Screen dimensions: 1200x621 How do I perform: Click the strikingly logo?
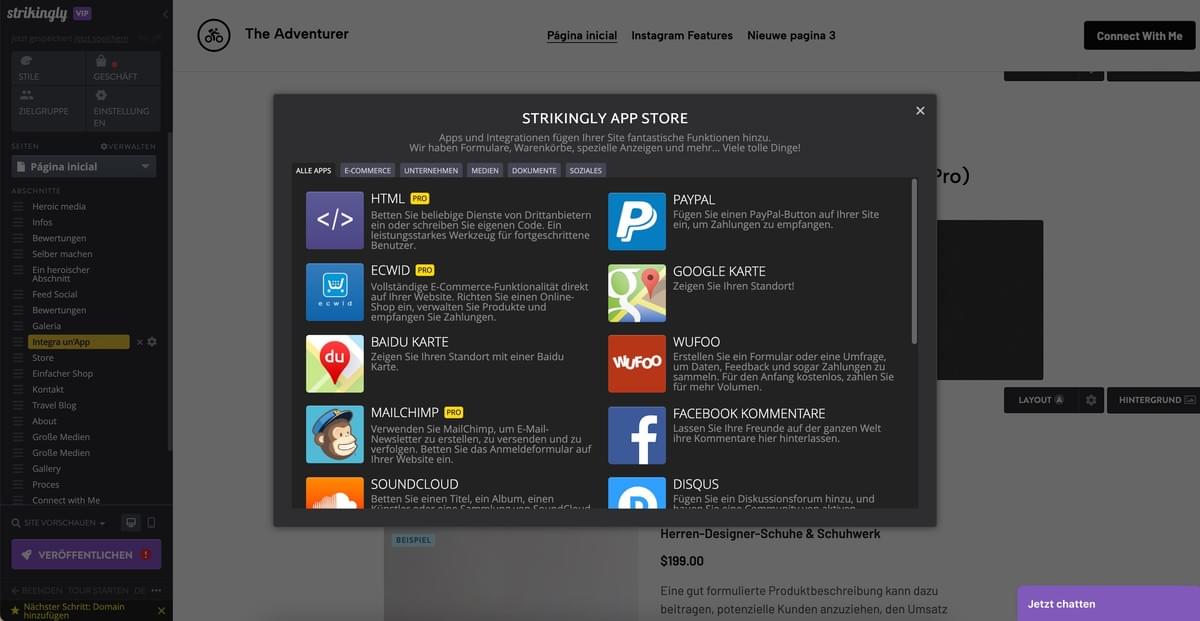coord(36,13)
